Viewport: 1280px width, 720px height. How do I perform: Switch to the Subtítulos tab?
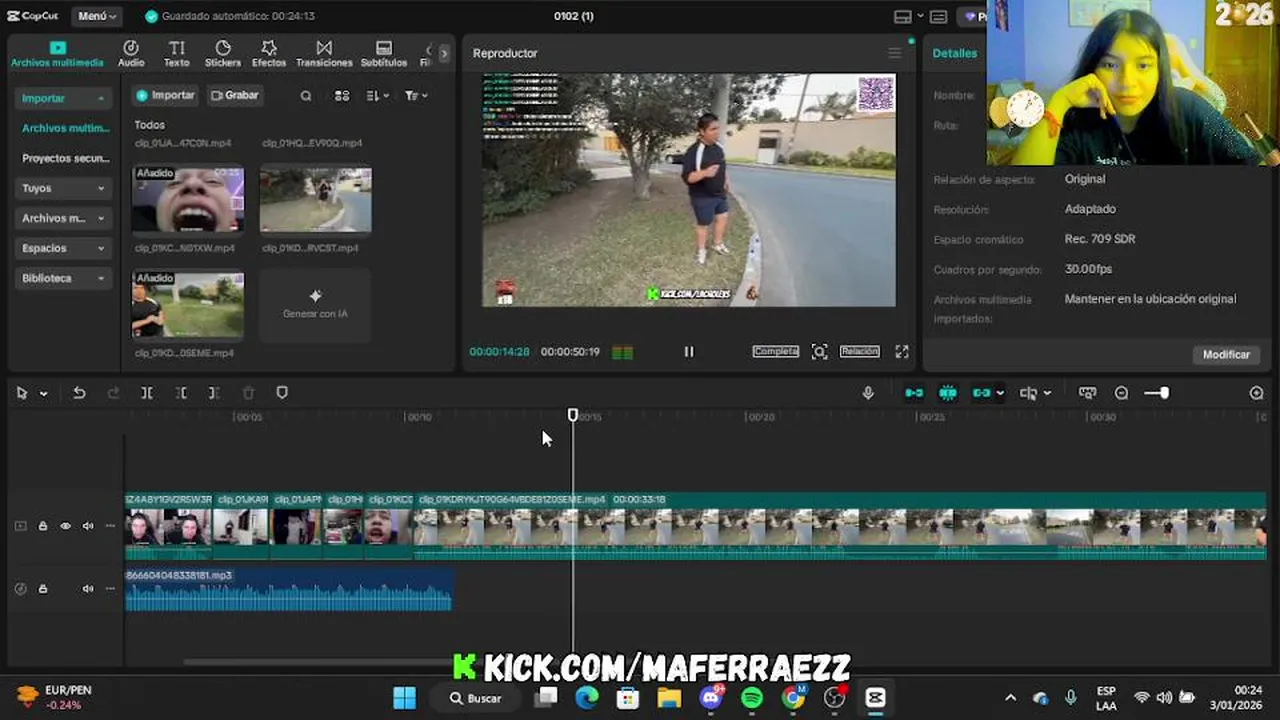[384, 54]
